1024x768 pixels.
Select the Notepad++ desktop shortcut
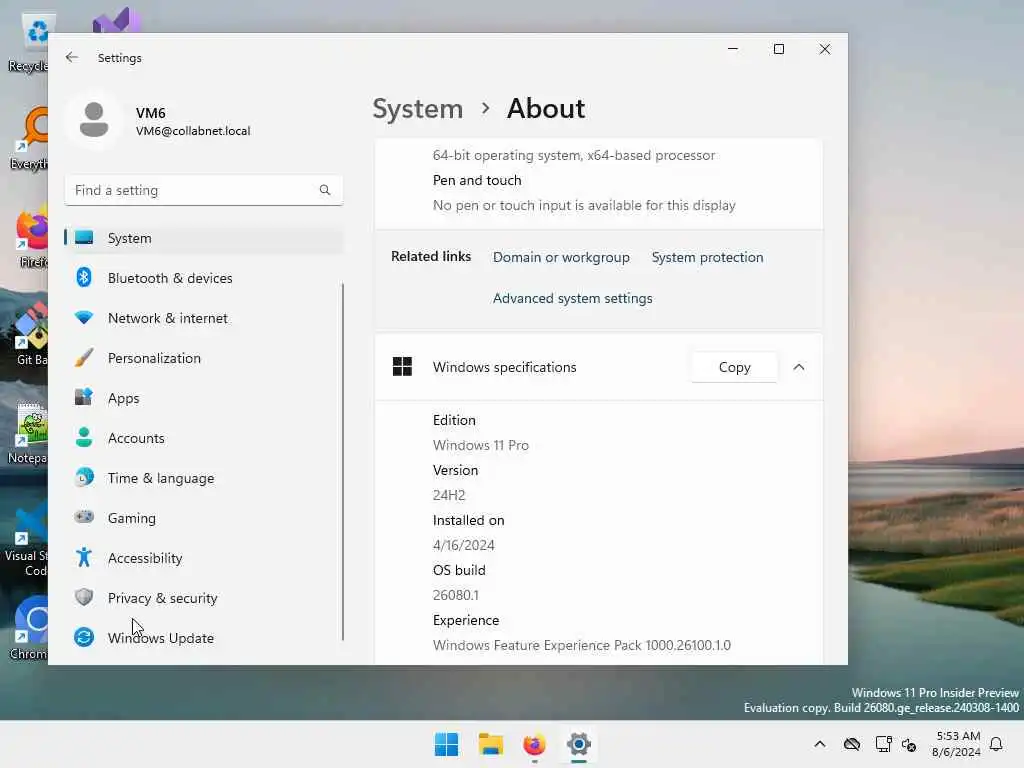coord(27,434)
